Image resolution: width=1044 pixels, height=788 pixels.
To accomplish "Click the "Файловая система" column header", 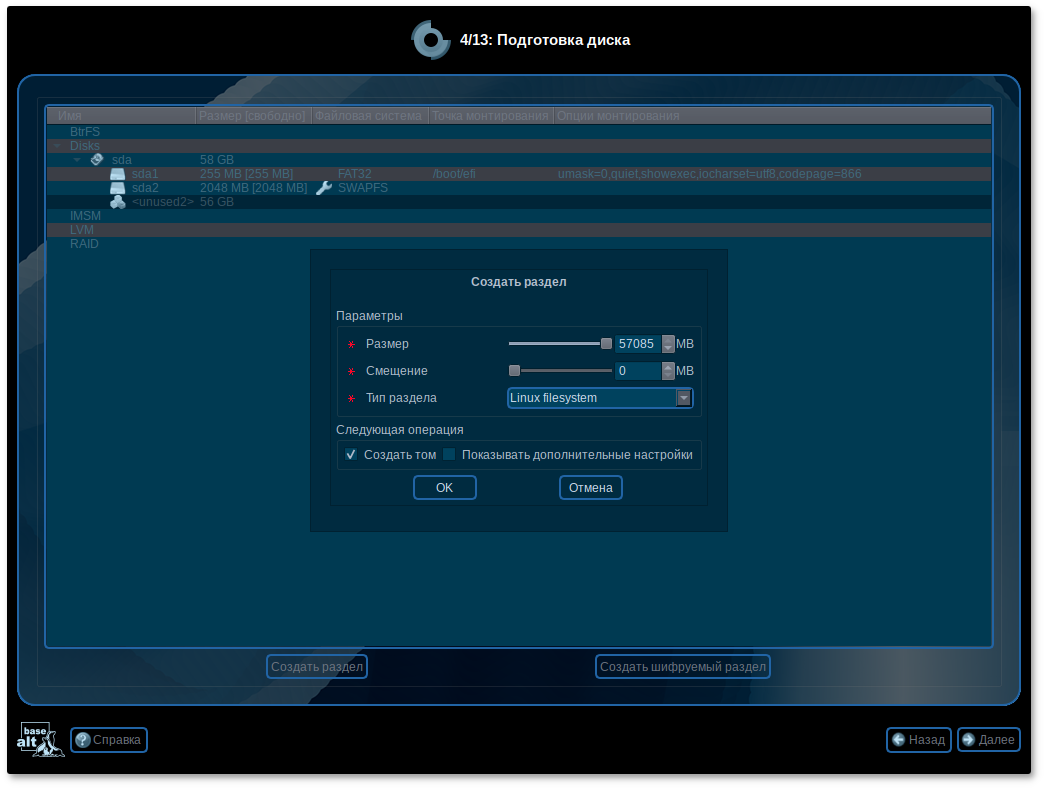I will (369, 116).
